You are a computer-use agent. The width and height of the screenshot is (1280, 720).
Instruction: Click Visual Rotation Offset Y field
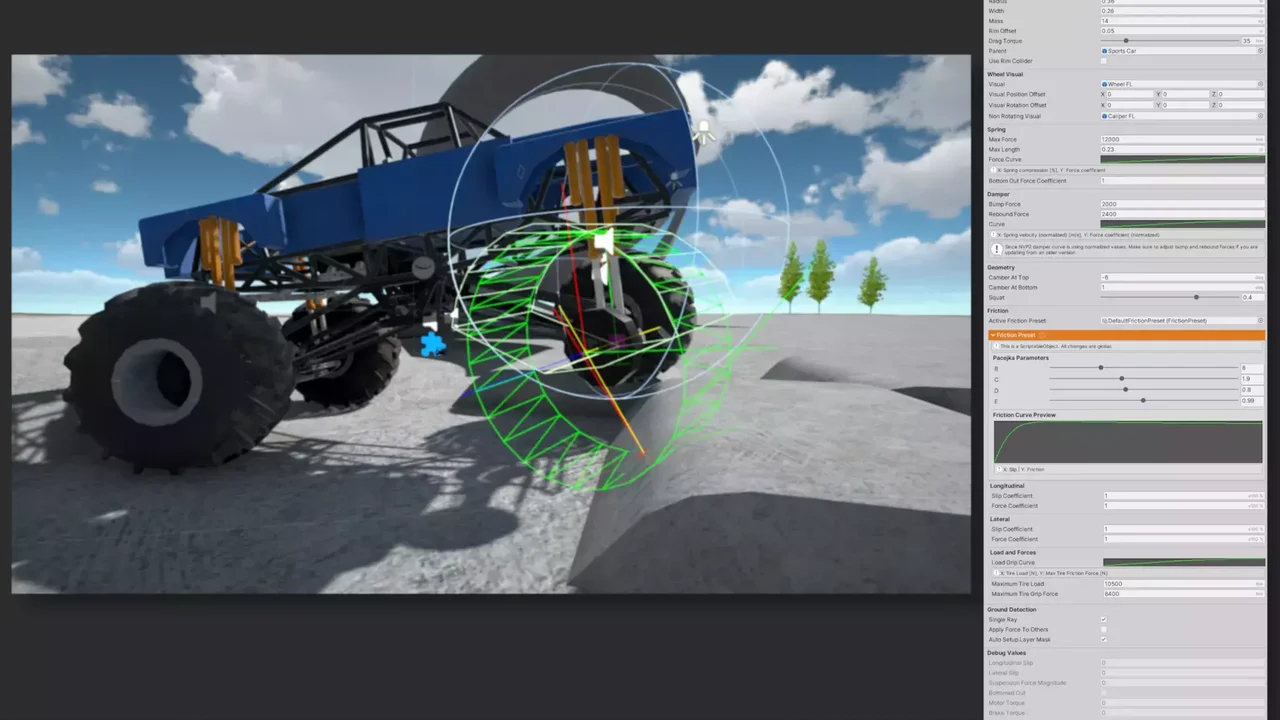[x=1186, y=105]
